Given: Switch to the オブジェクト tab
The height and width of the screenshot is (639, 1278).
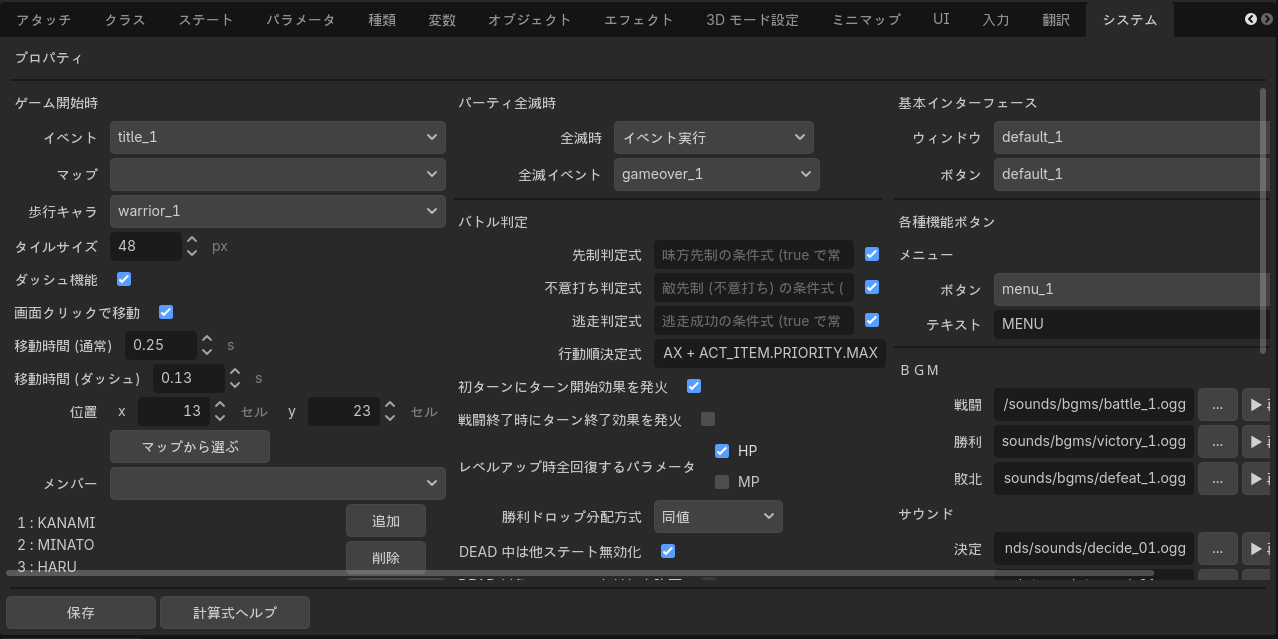Looking at the screenshot, I should click(x=530, y=19).
